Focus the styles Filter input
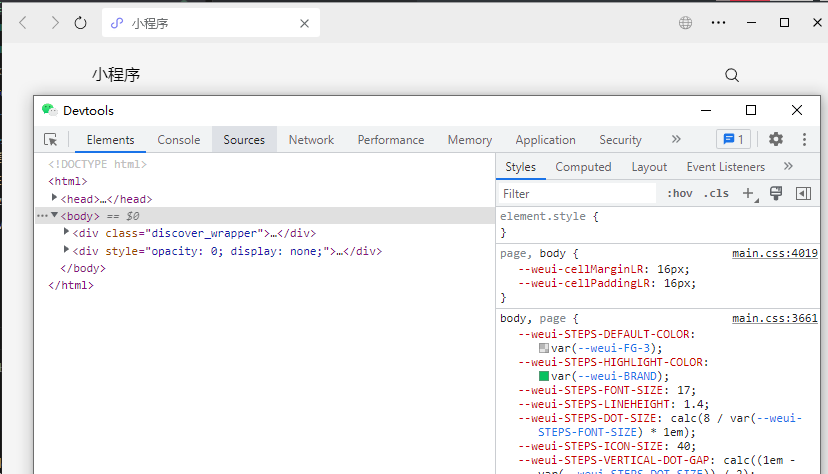The height and width of the screenshot is (474, 828). coord(577,194)
